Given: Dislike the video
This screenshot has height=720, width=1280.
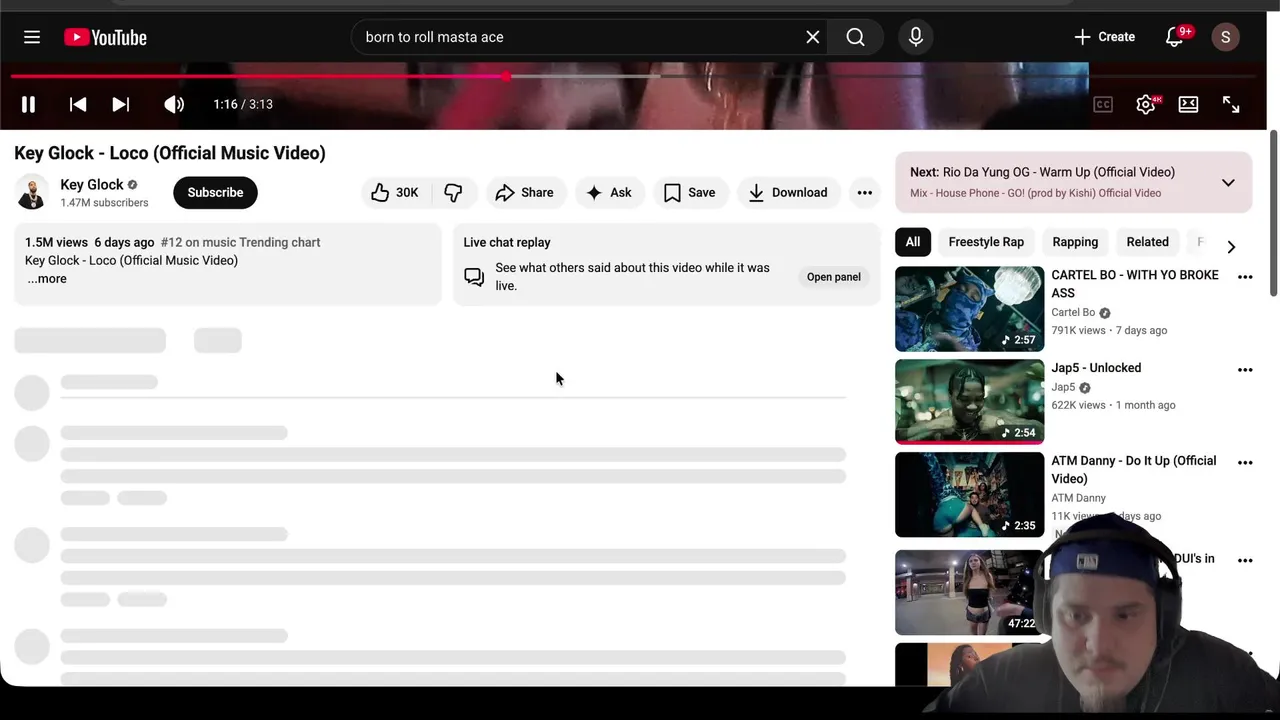Looking at the screenshot, I should point(453,192).
